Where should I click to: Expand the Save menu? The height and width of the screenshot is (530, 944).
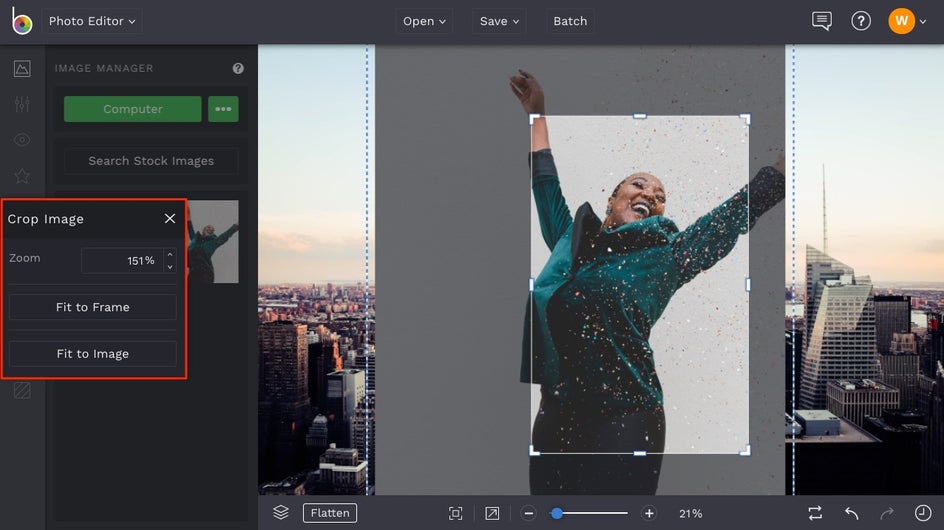click(x=499, y=21)
